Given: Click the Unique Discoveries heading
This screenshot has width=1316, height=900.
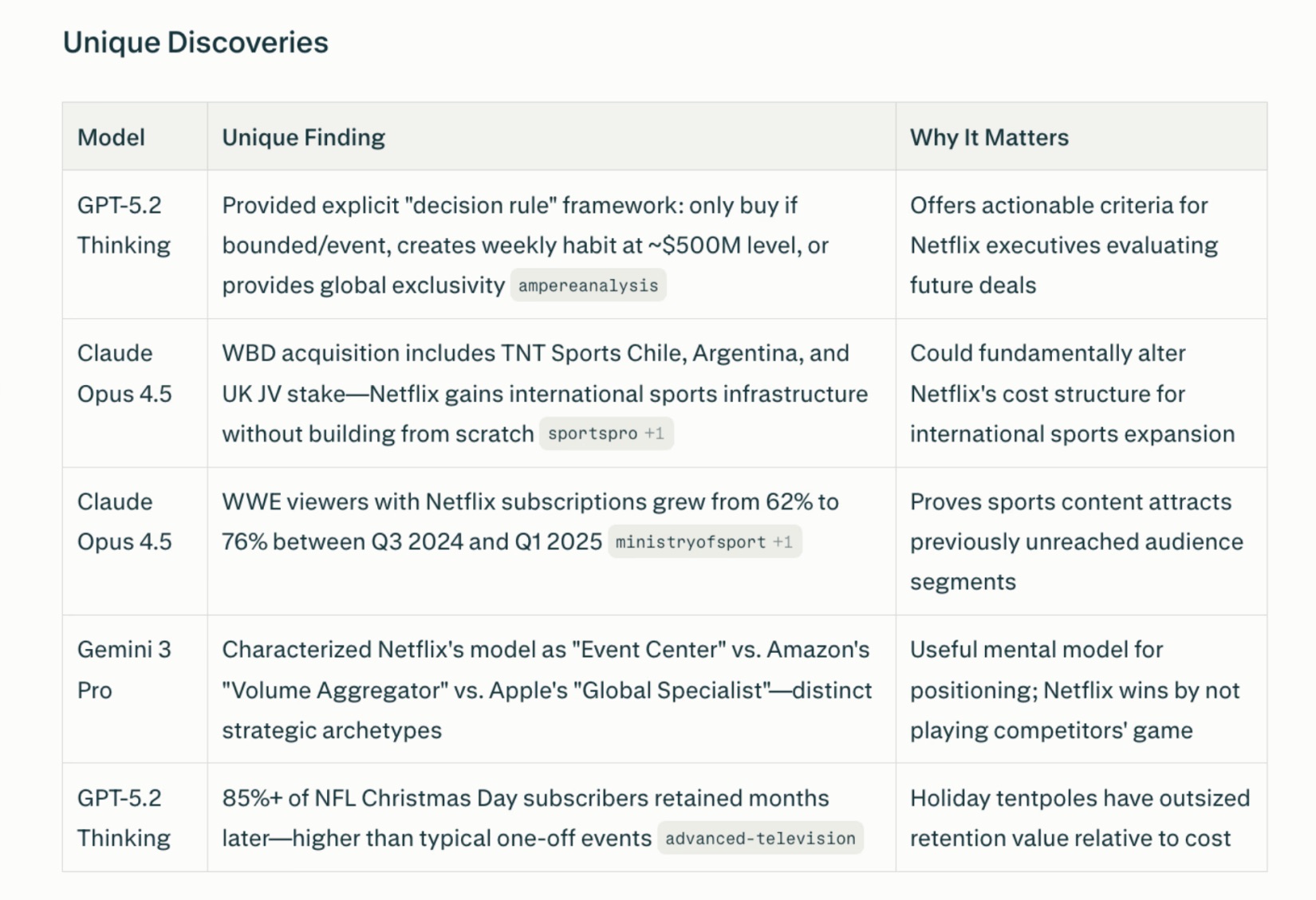Looking at the screenshot, I should coord(195,42).
